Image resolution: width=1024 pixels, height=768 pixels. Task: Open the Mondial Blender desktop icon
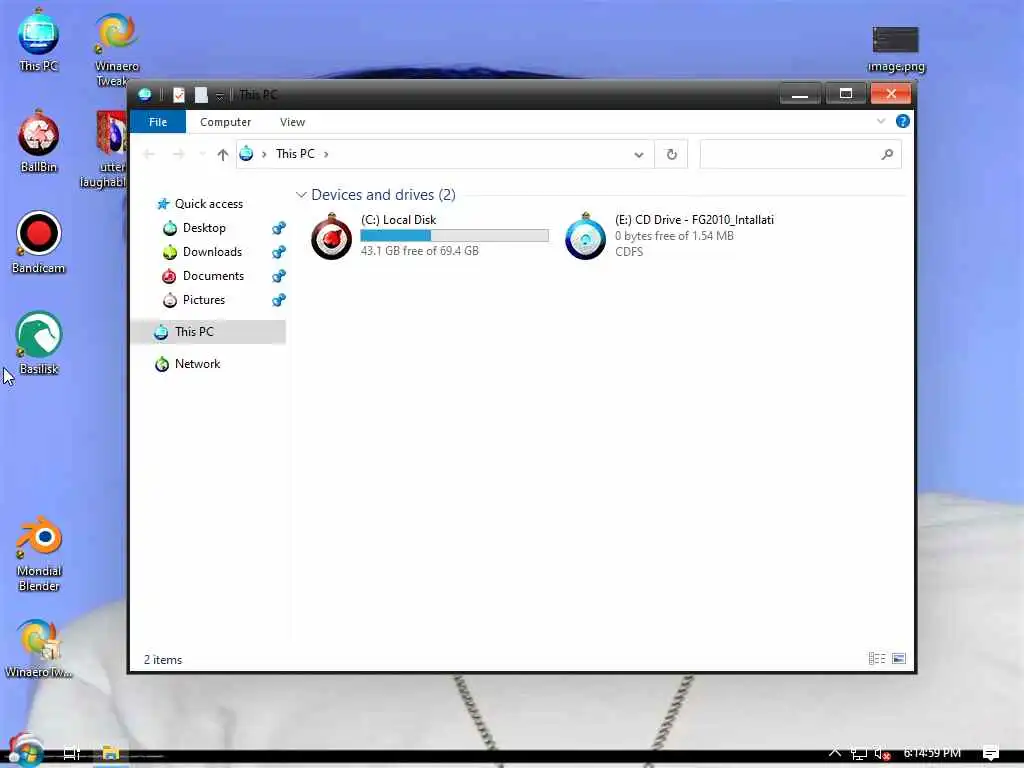[x=39, y=554]
